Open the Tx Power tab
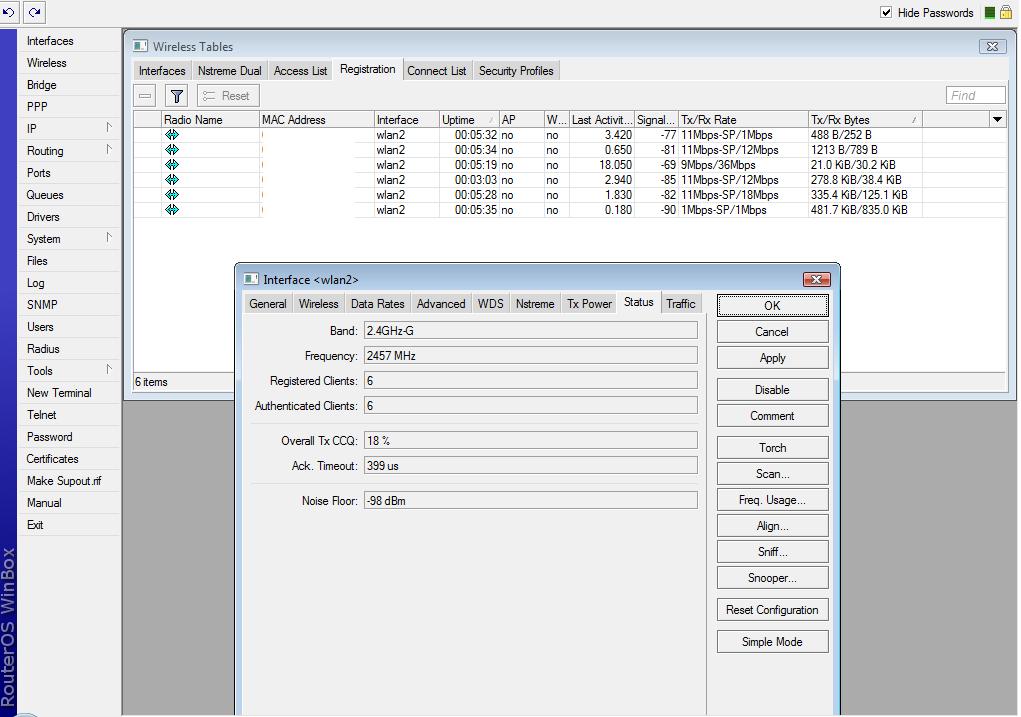This screenshot has width=1021, height=717. coord(589,304)
